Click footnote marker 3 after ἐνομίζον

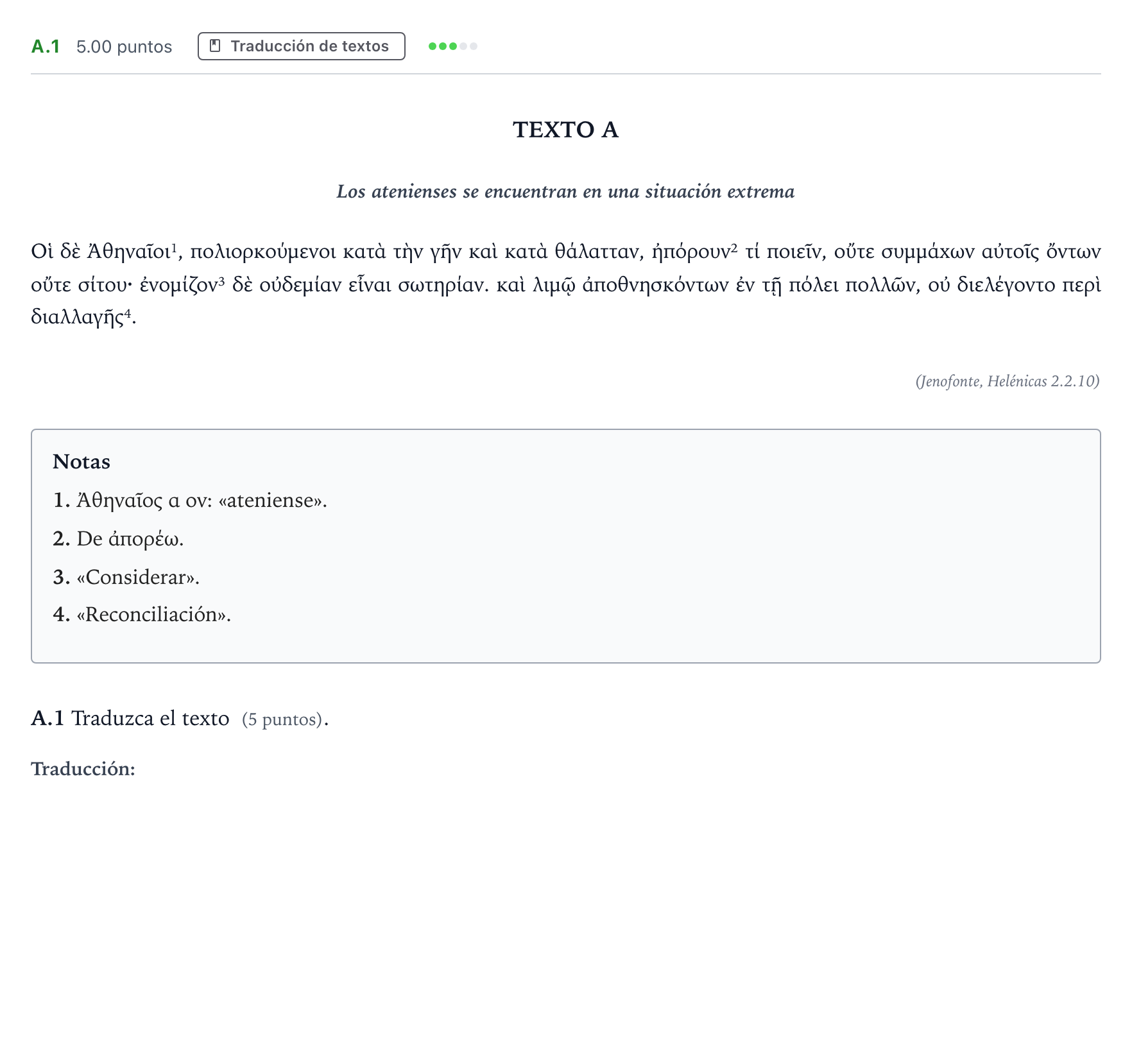click(x=221, y=280)
